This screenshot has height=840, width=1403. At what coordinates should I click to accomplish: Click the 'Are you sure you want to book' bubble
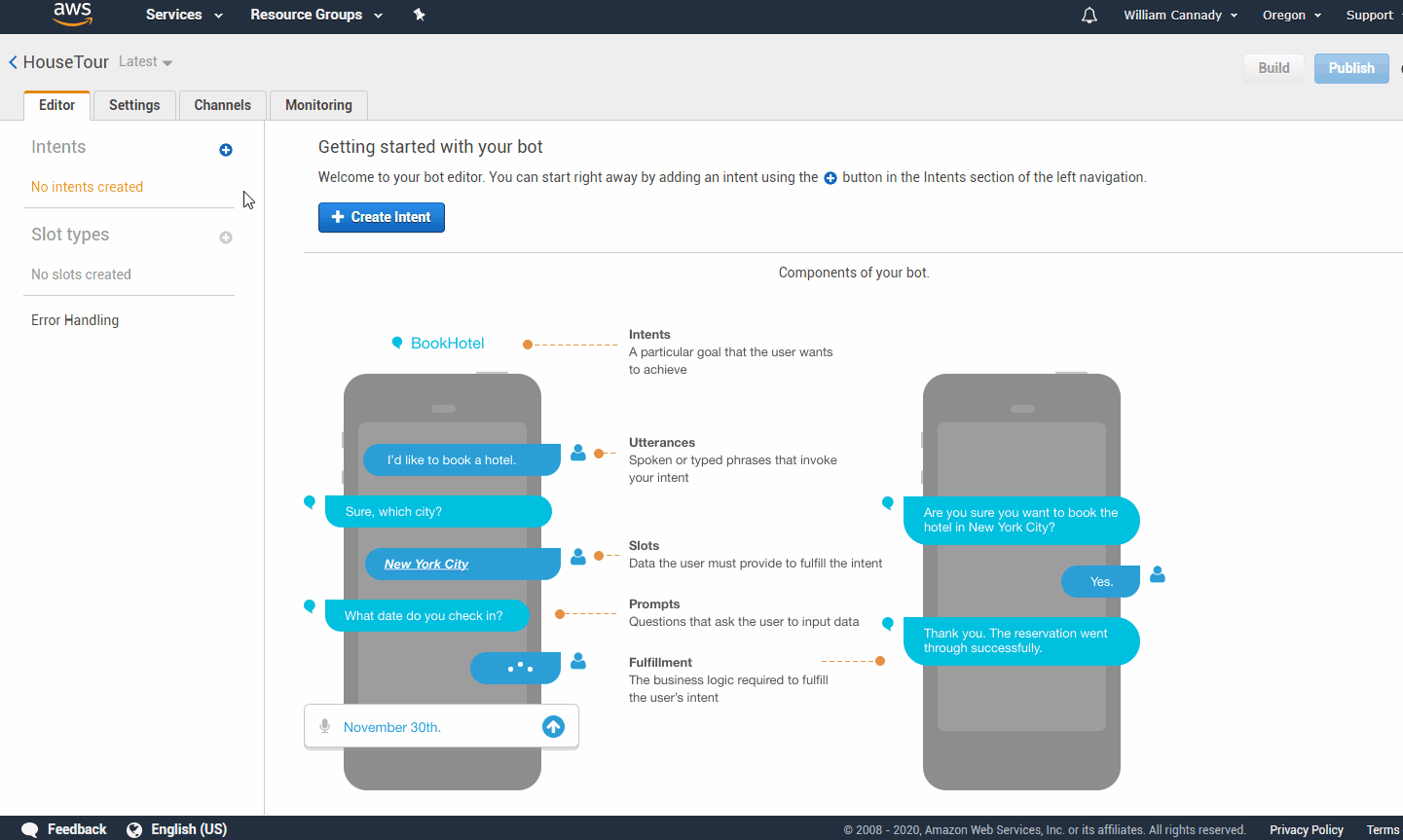(1021, 520)
